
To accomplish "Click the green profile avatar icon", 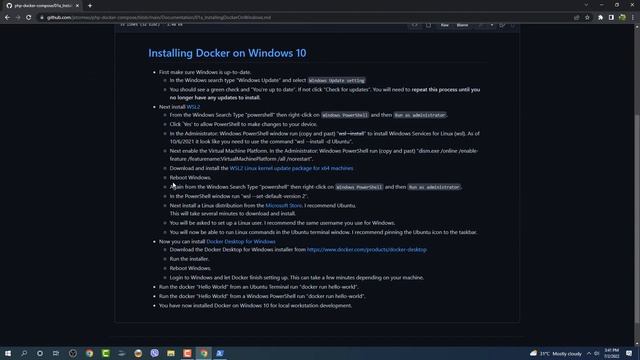I will [x=622, y=18].
